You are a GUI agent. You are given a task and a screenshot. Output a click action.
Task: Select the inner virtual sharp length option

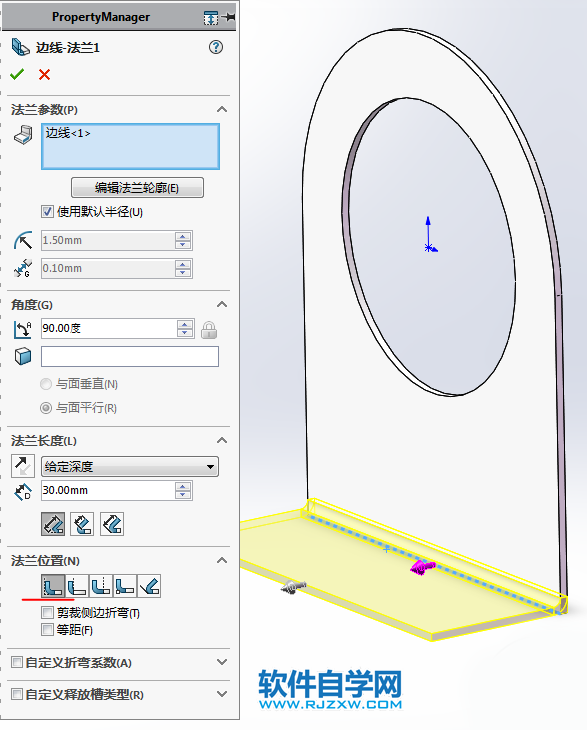(x=82, y=524)
